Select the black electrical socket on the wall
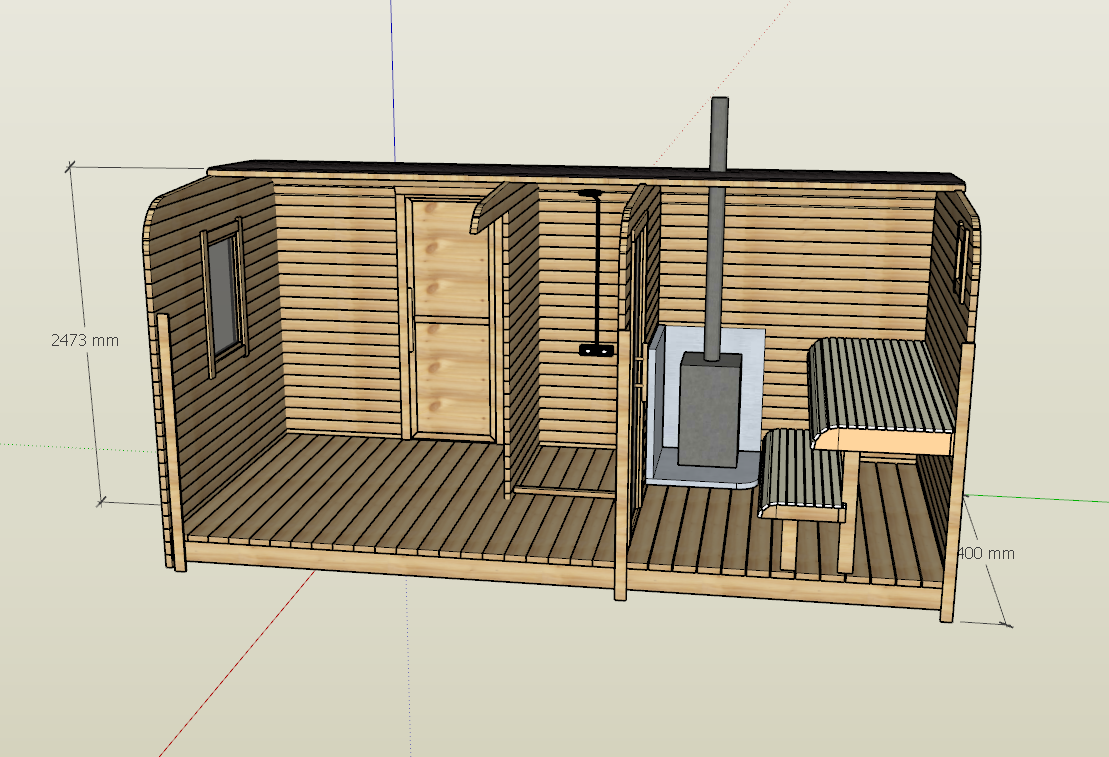 point(596,350)
